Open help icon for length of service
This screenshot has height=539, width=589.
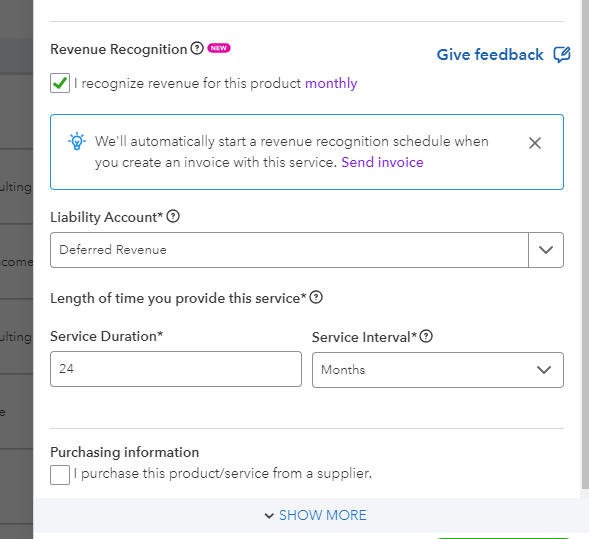(316, 297)
